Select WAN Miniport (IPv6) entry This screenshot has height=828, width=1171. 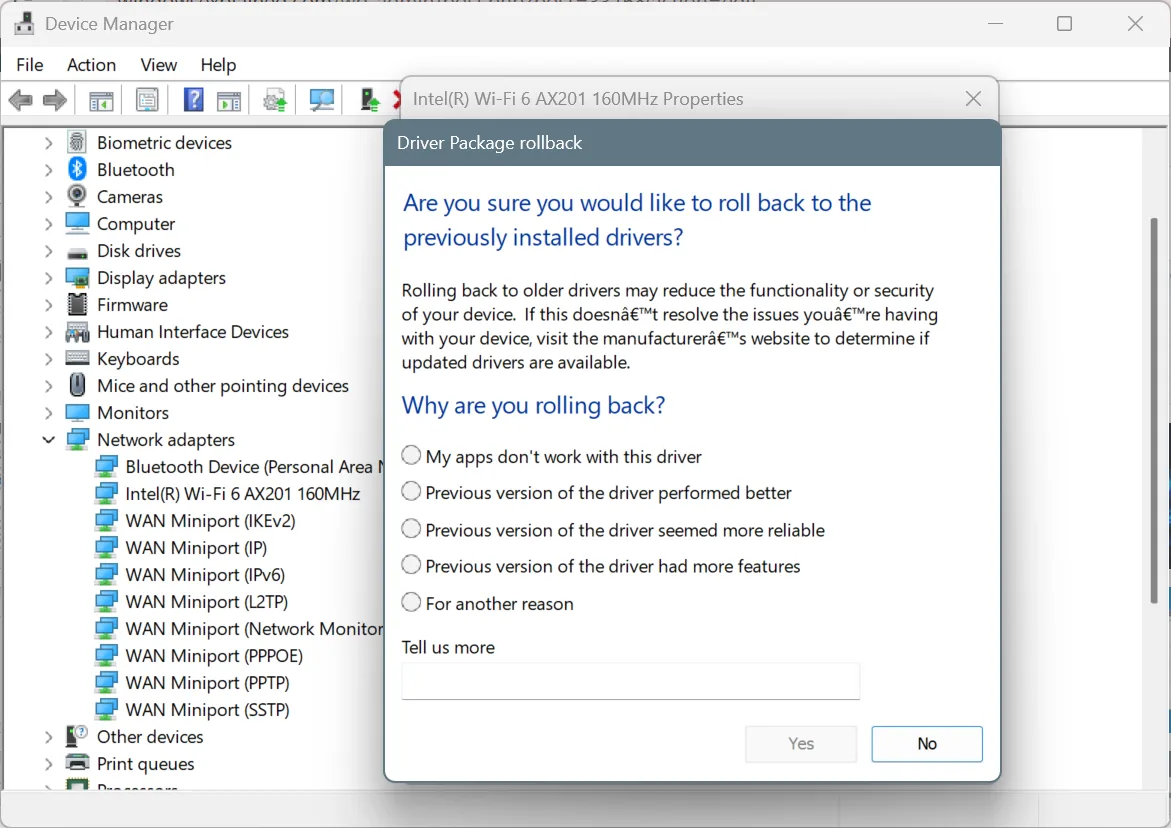[205, 575]
